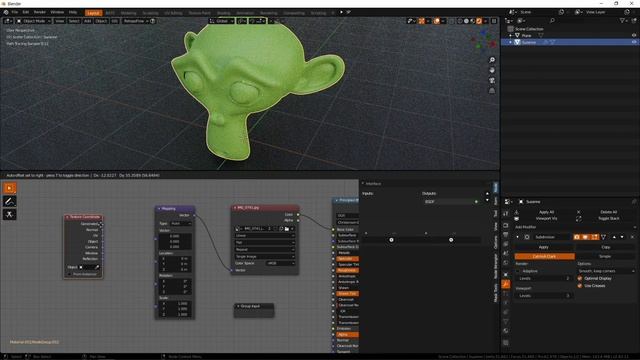Image resolution: width=640 pixels, height=360 pixels.
Task: Toggle Optimal Display checkbox
Action: click(x=580, y=278)
